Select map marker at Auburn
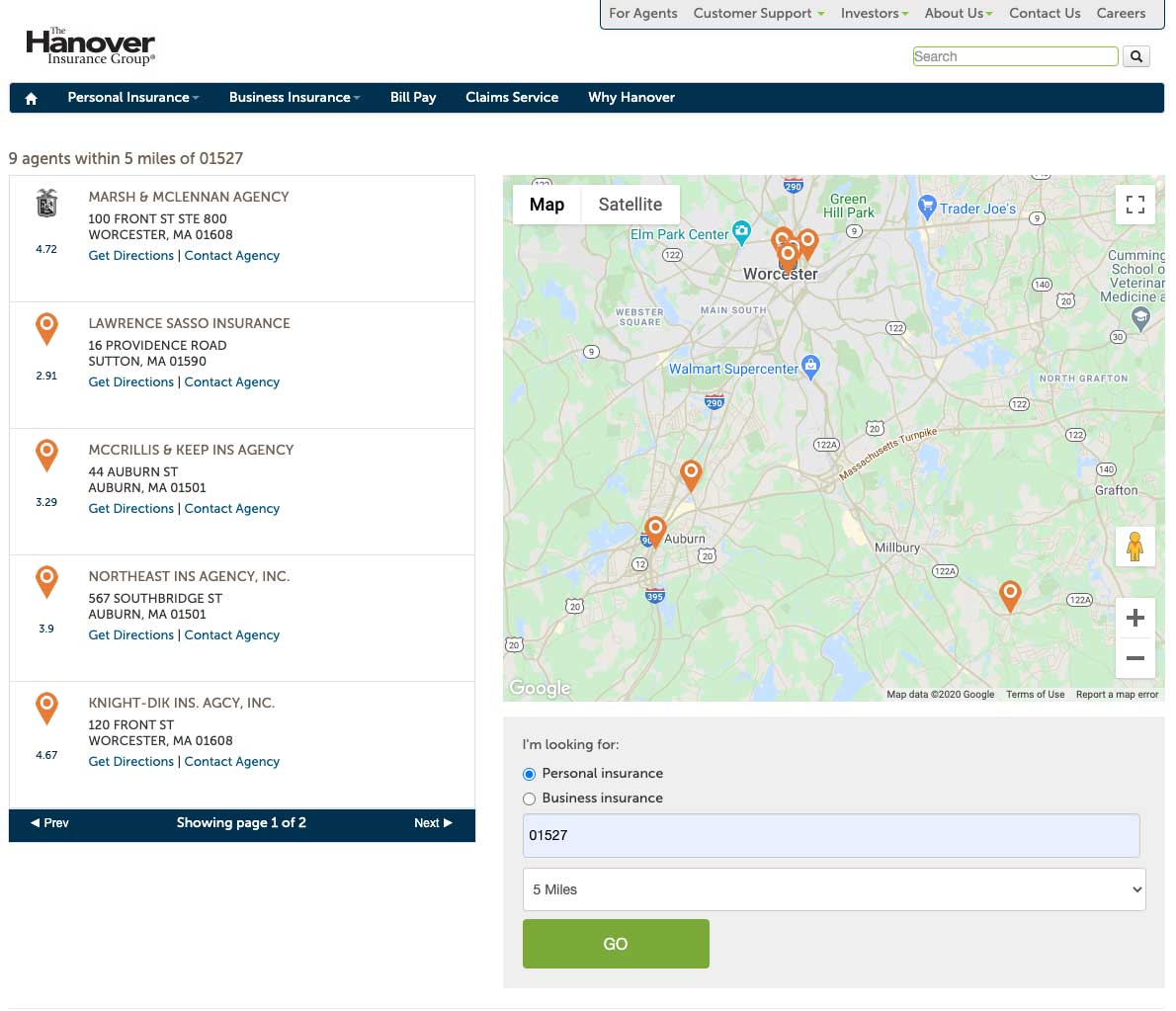The image size is (1176, 1011). (655, 531)
